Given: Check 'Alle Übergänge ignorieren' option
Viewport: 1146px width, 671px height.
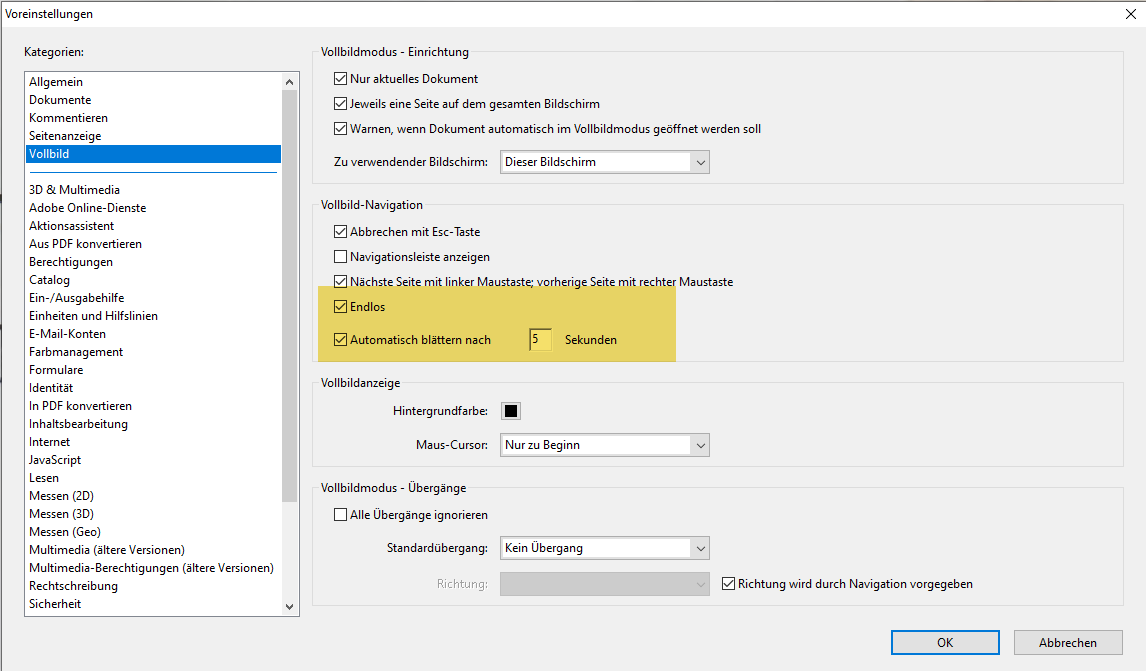Looking at the screenshot, I should pos(340,515).
